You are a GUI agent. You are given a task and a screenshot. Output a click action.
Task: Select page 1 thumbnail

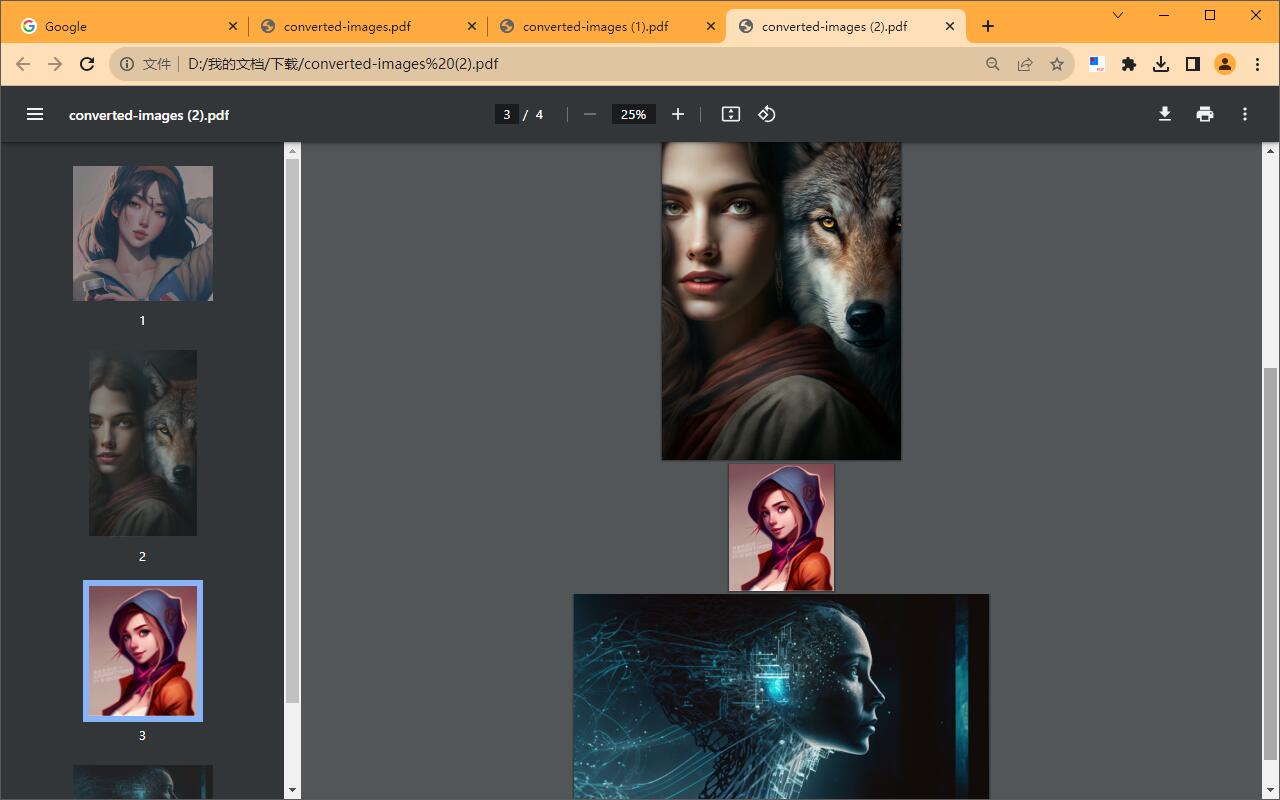point(143,233)
